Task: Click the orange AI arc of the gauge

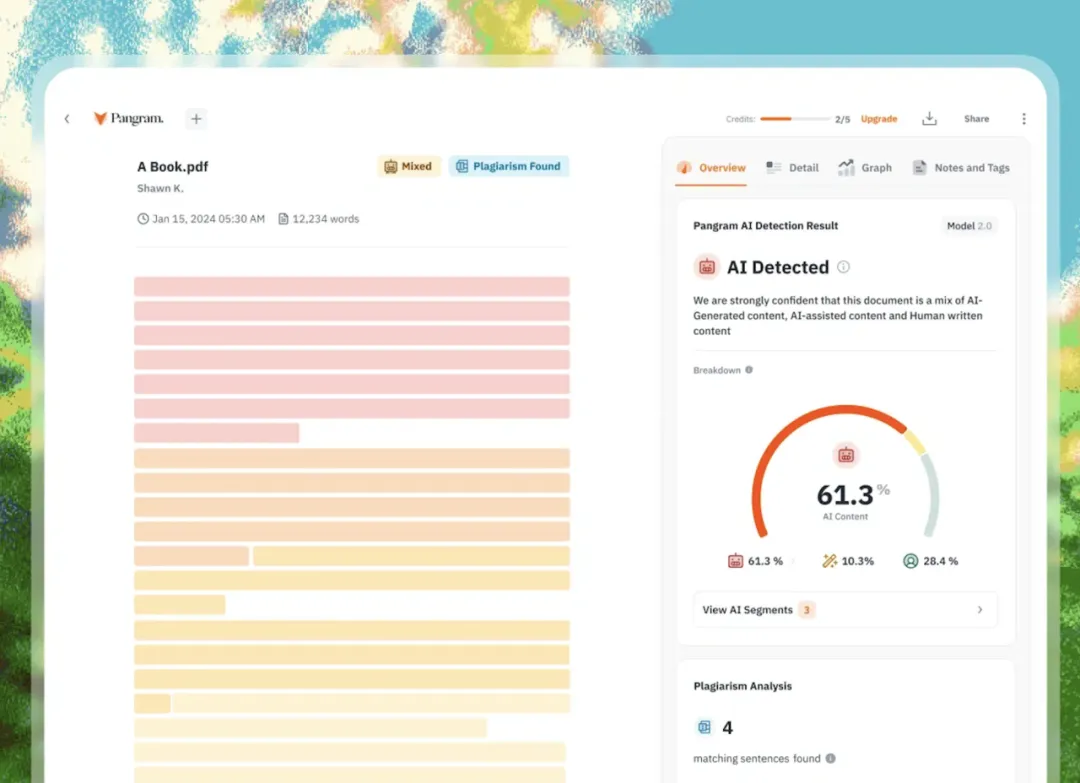Action: click(x=780, y=437)
